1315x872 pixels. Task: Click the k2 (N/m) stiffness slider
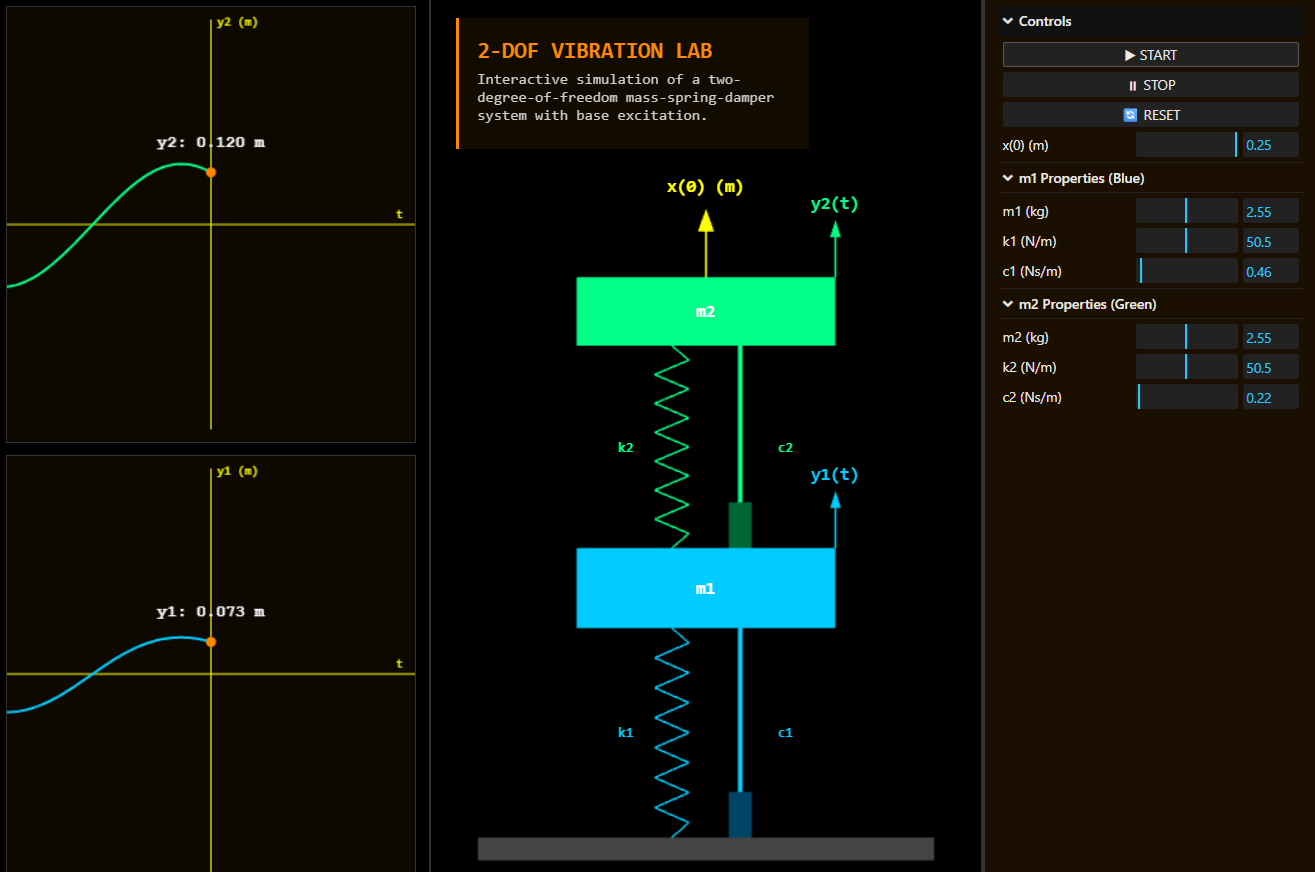pyautogui.click(x=1187, y=367)
